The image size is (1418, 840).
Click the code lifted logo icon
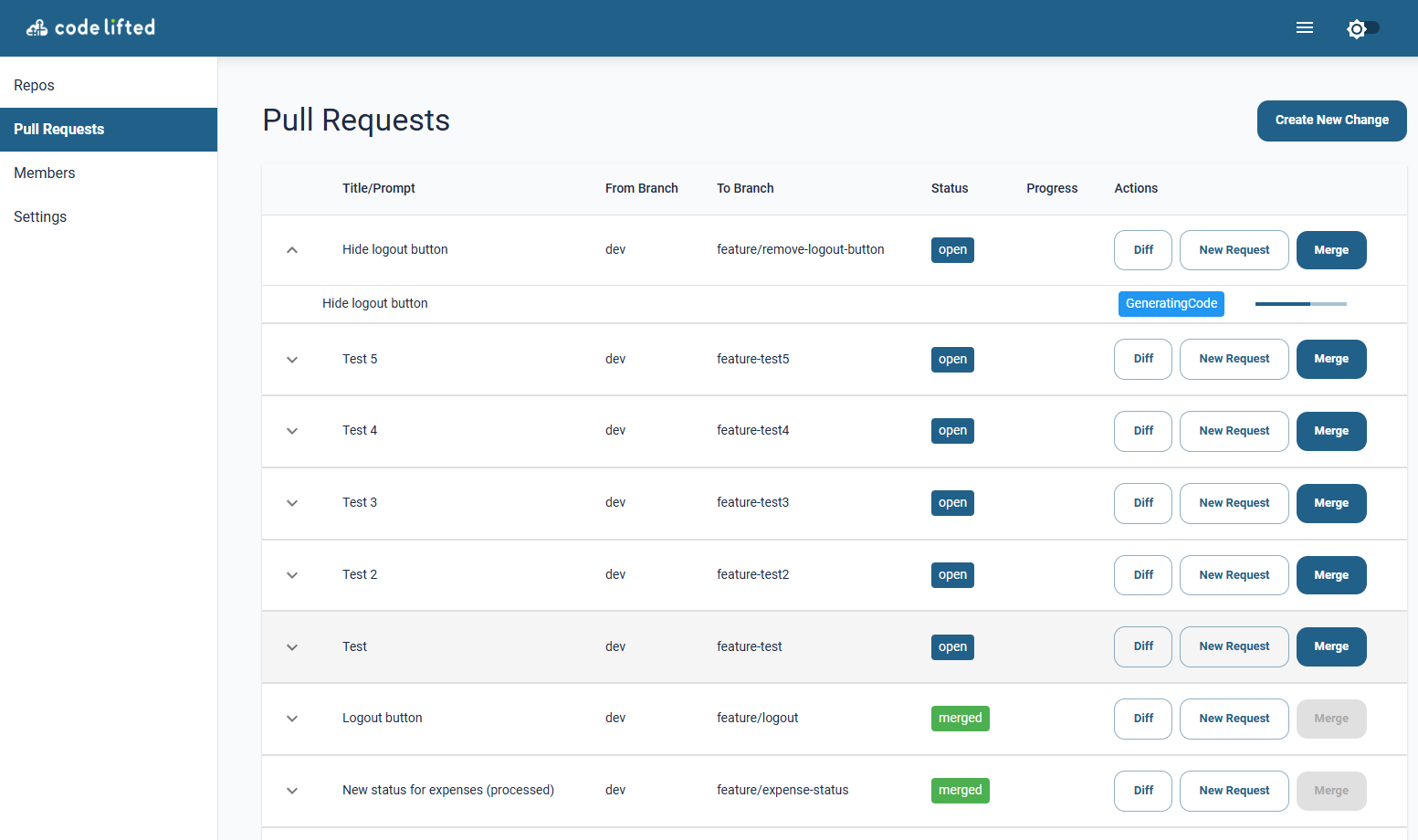click(x=37, y=28)
